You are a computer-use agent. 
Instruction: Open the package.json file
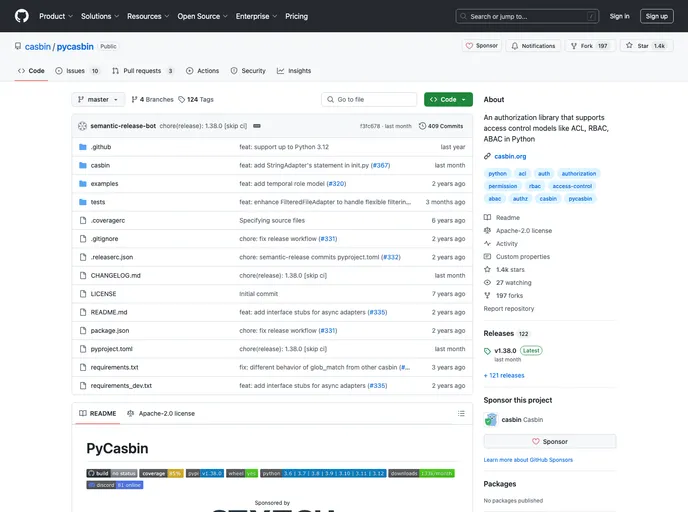pos(110,331)
